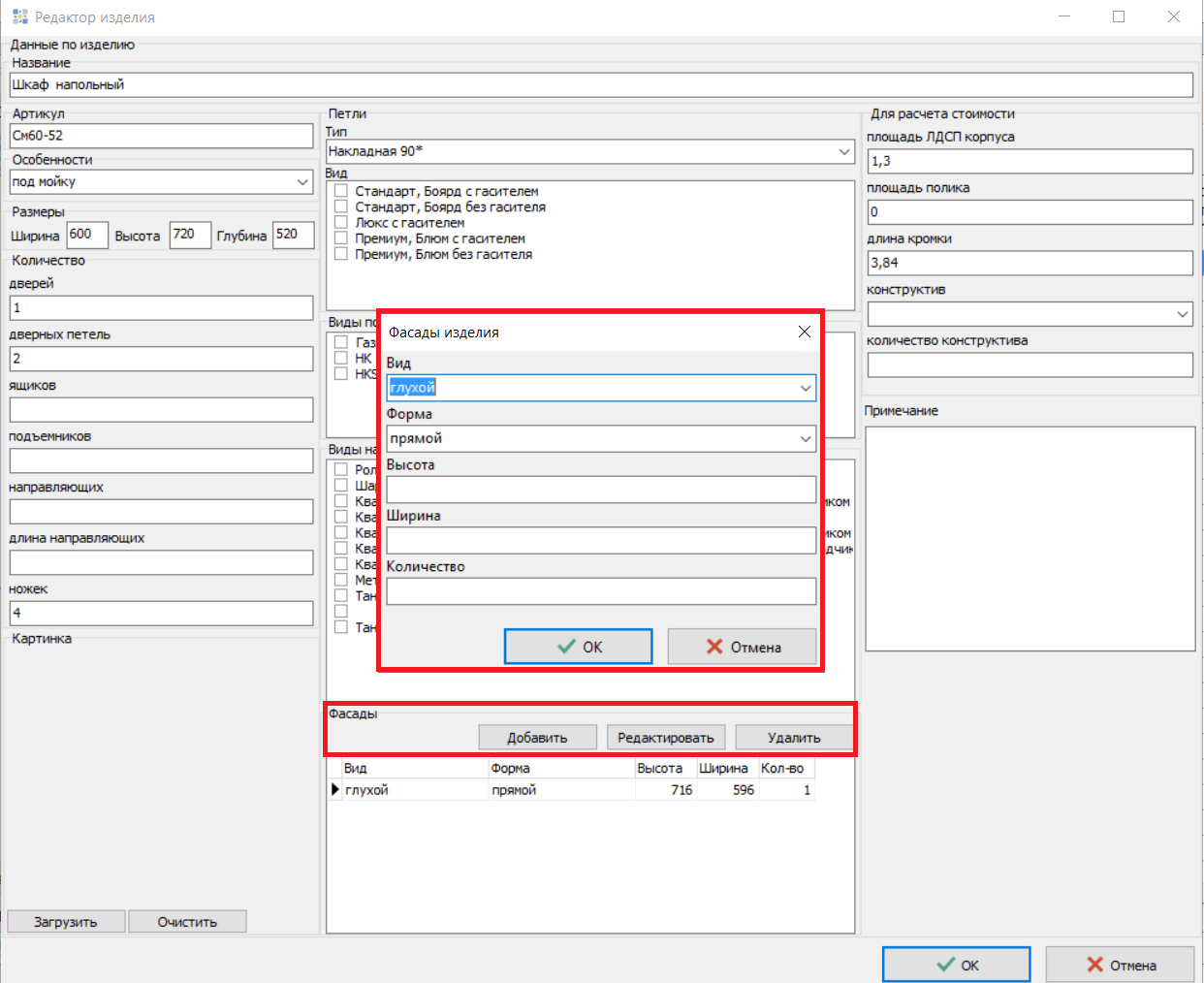Select the глухой row in facade table
The width and height of the screenshot is (1204, 983).
(417, 790)
